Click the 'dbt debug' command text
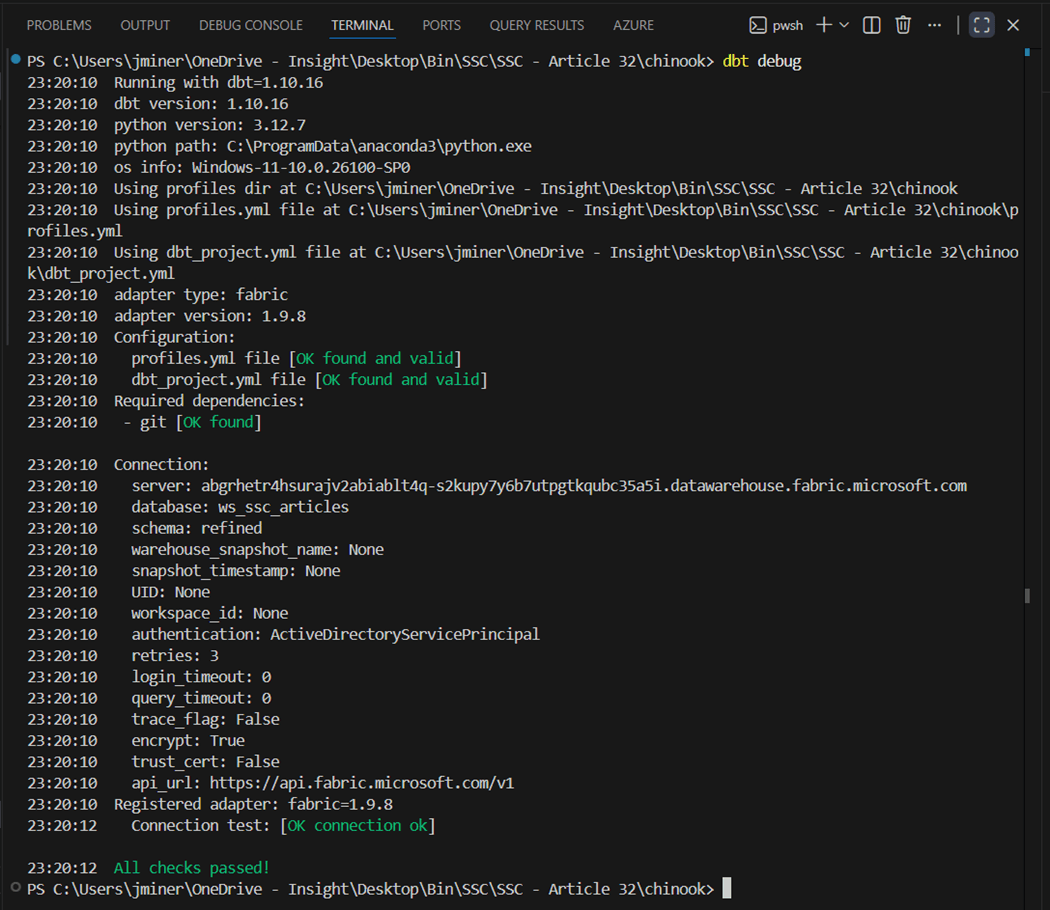Viewport: 1050px width, 910px height. click(x=762, y=61)
